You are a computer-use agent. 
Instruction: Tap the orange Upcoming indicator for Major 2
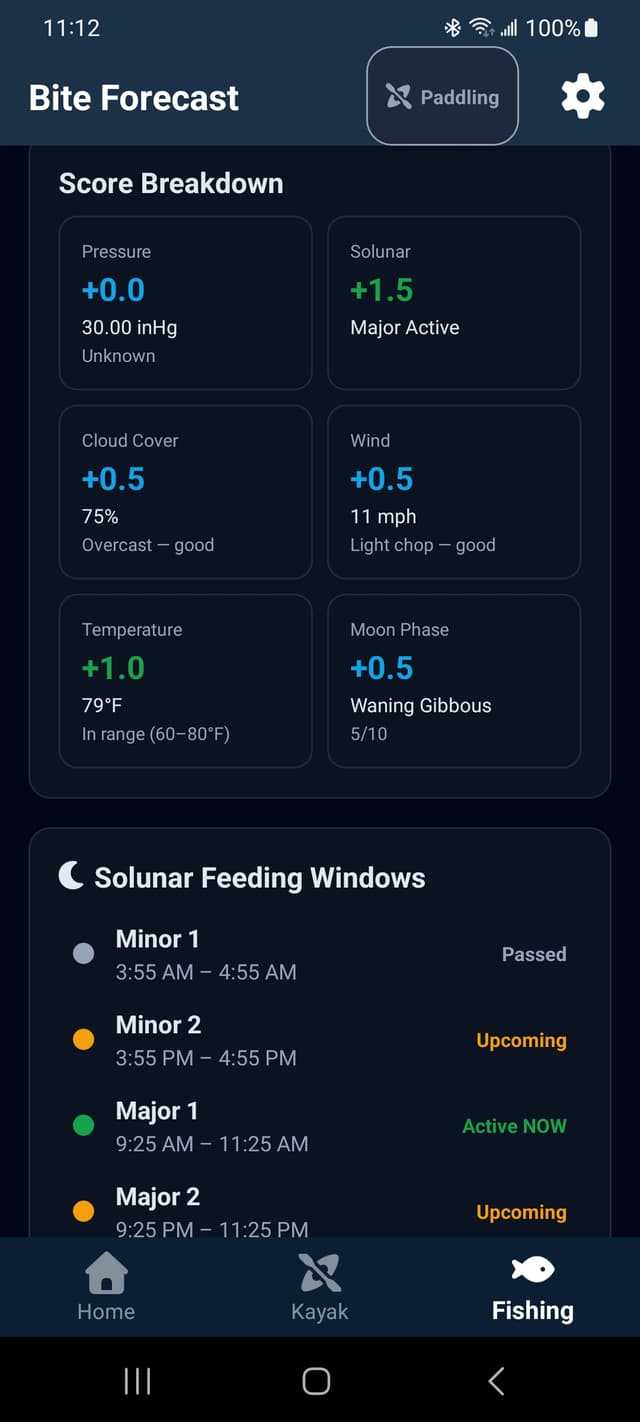click(521, 1211)
